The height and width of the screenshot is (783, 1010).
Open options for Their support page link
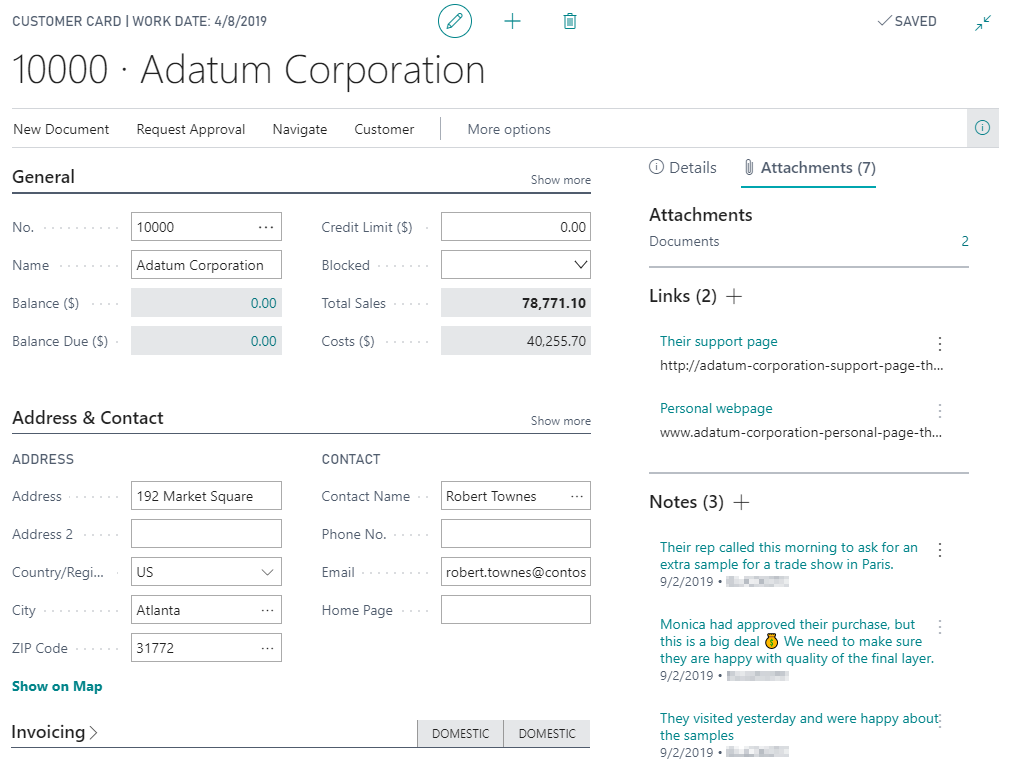pyautogui.click(x=940, y=344)
